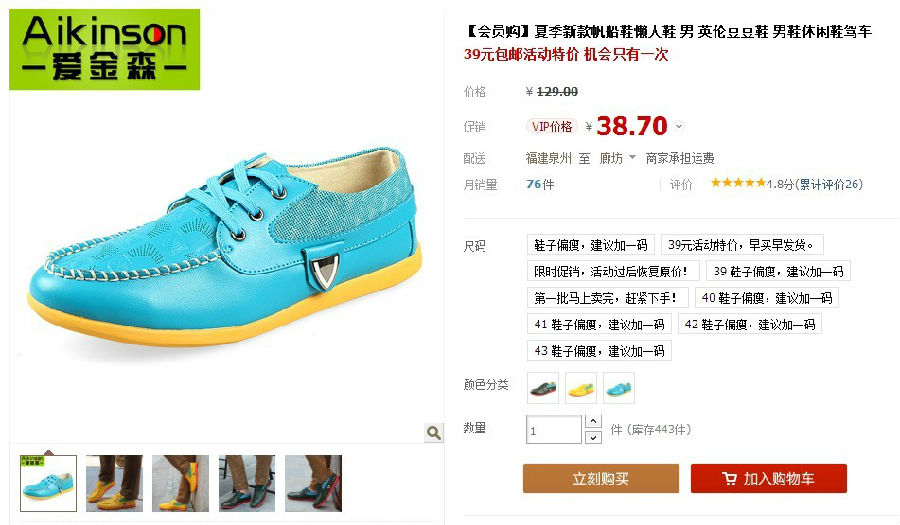This screenshot has width=900, height=525.
Task: Click the five-star rating icons
Action: (x=738, y=183)
